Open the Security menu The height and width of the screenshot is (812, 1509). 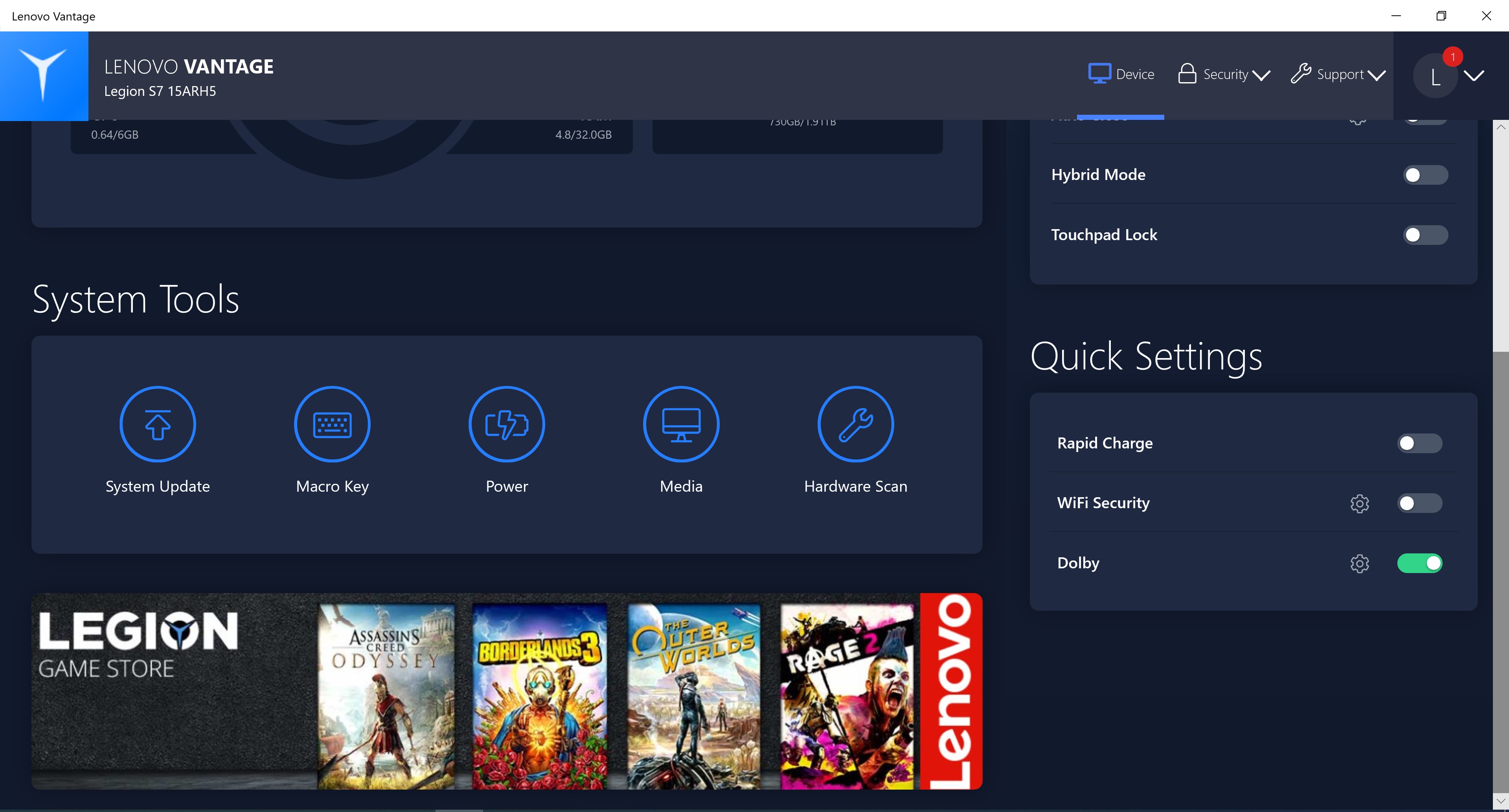[x=1224, y=74]
